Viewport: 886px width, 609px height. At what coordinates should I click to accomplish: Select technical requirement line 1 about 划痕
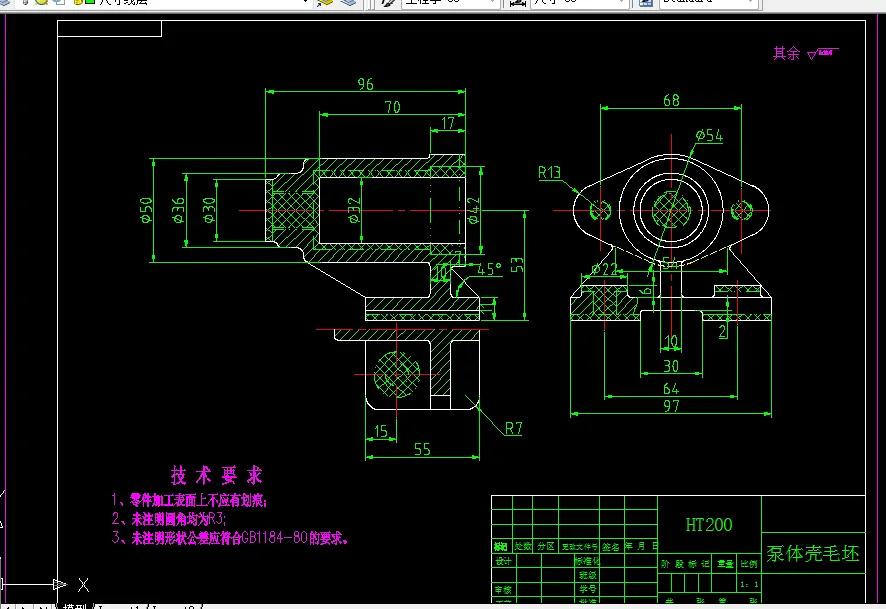[x=189, y=500]
